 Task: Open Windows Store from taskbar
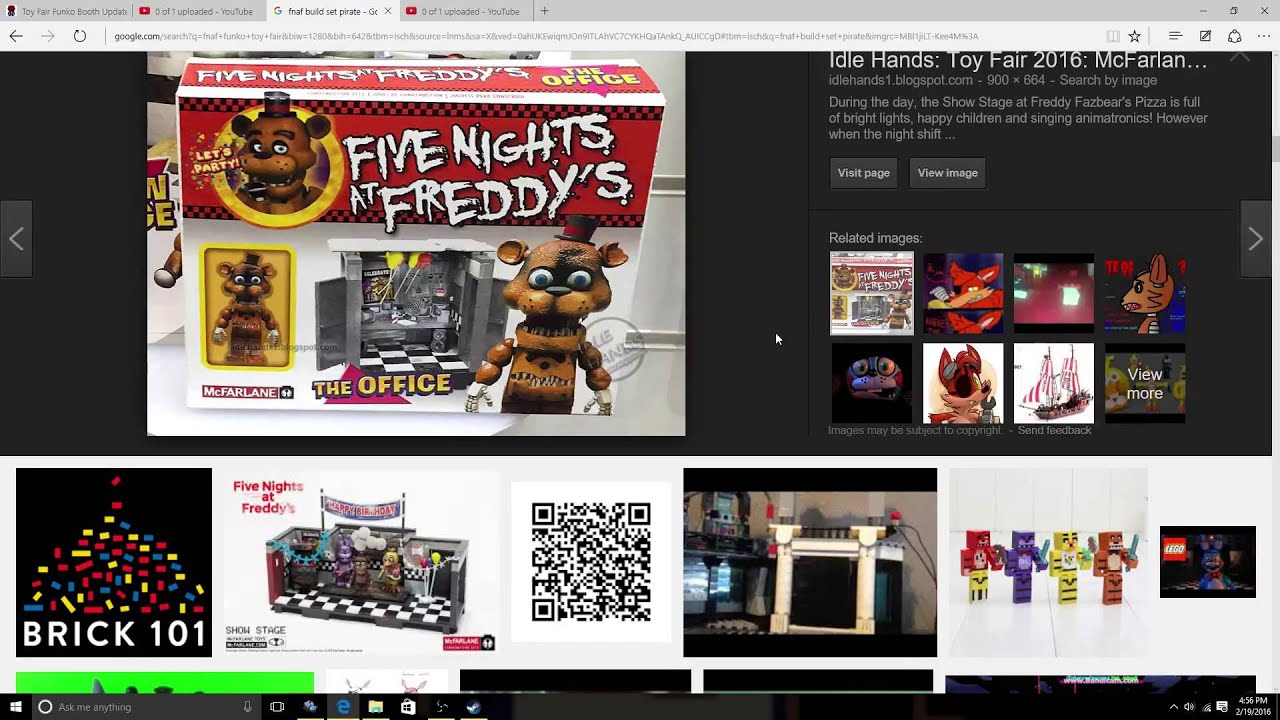click(x=408, y=707)
